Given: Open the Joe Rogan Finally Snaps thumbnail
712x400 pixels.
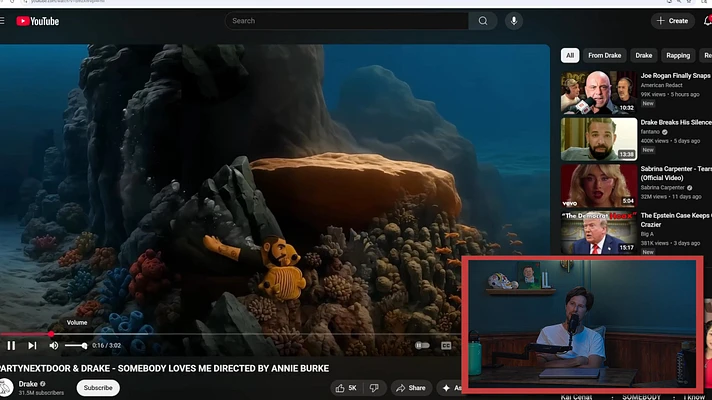Looking at the screenshot, I should (x=599, y=92).
